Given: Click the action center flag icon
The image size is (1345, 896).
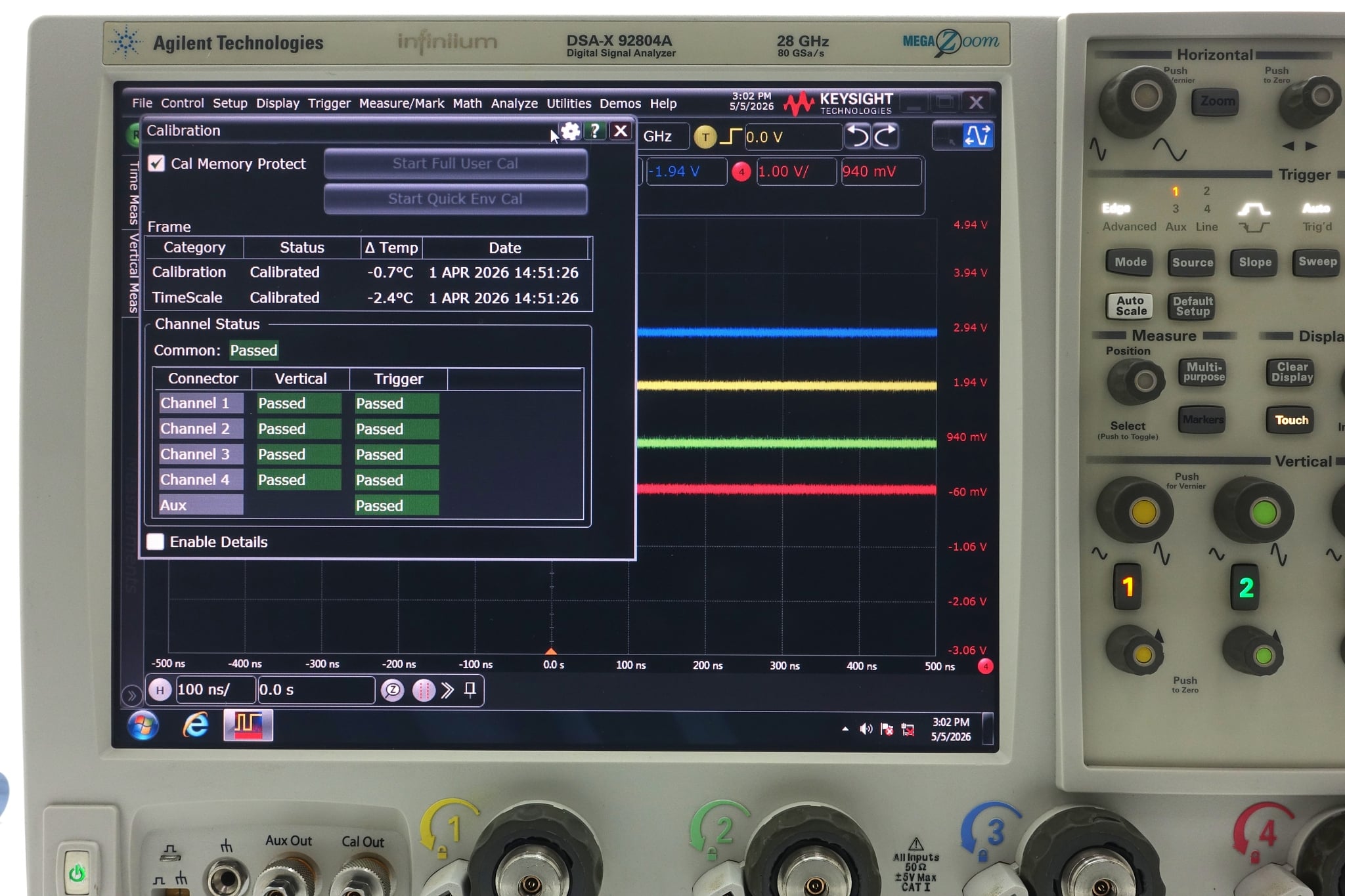Looking at the screenshot, I should [887, 729].
